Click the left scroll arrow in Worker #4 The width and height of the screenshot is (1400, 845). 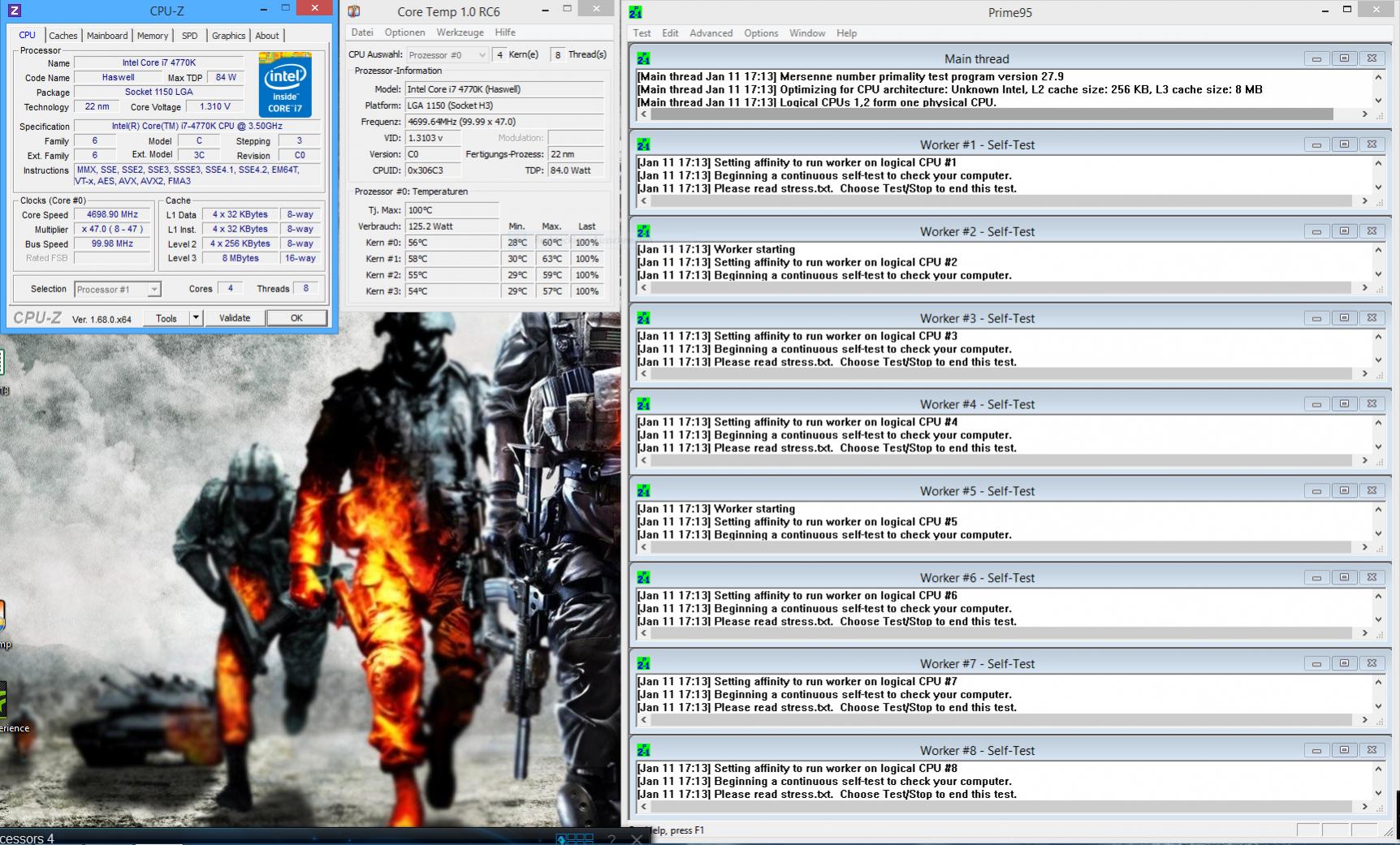coord(644,460)
